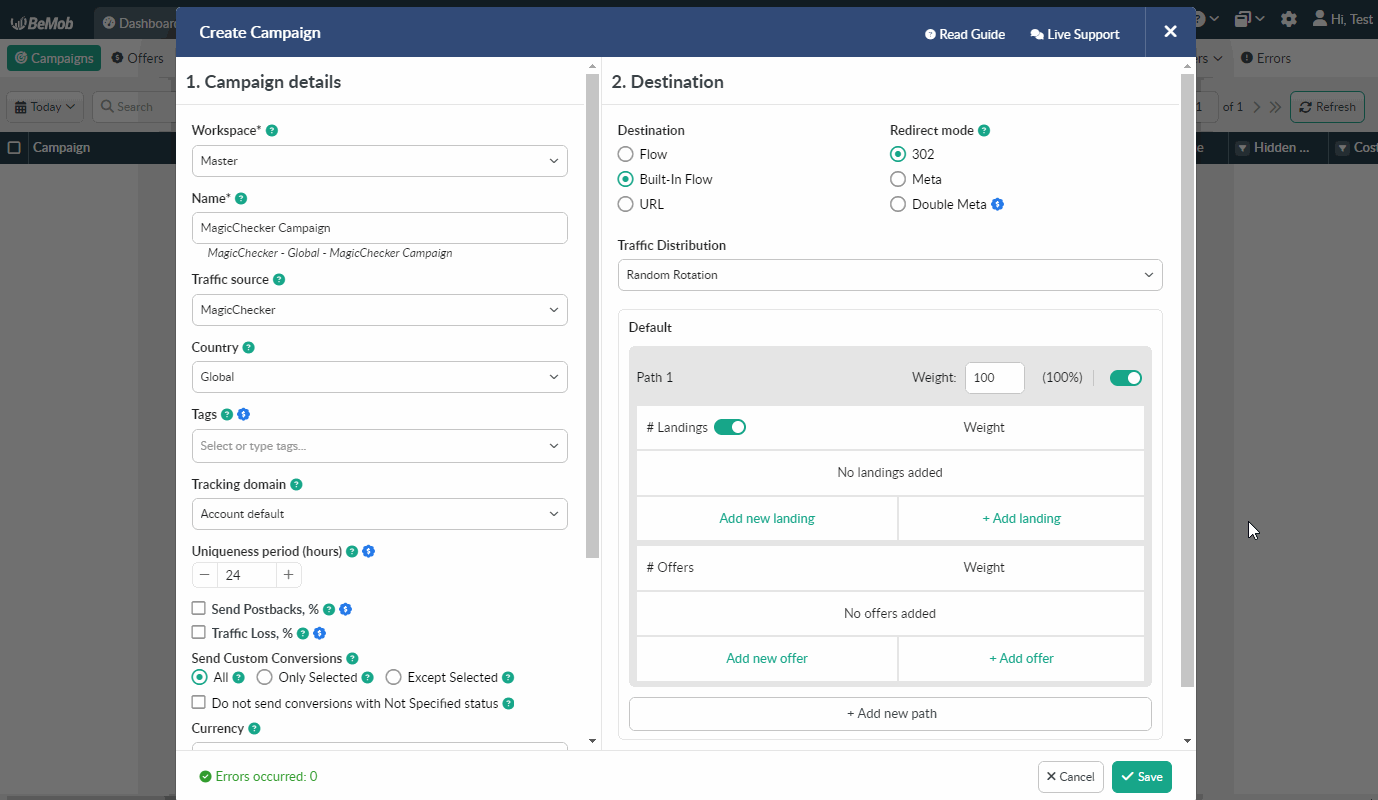Save the campaign

point(1141,777)
